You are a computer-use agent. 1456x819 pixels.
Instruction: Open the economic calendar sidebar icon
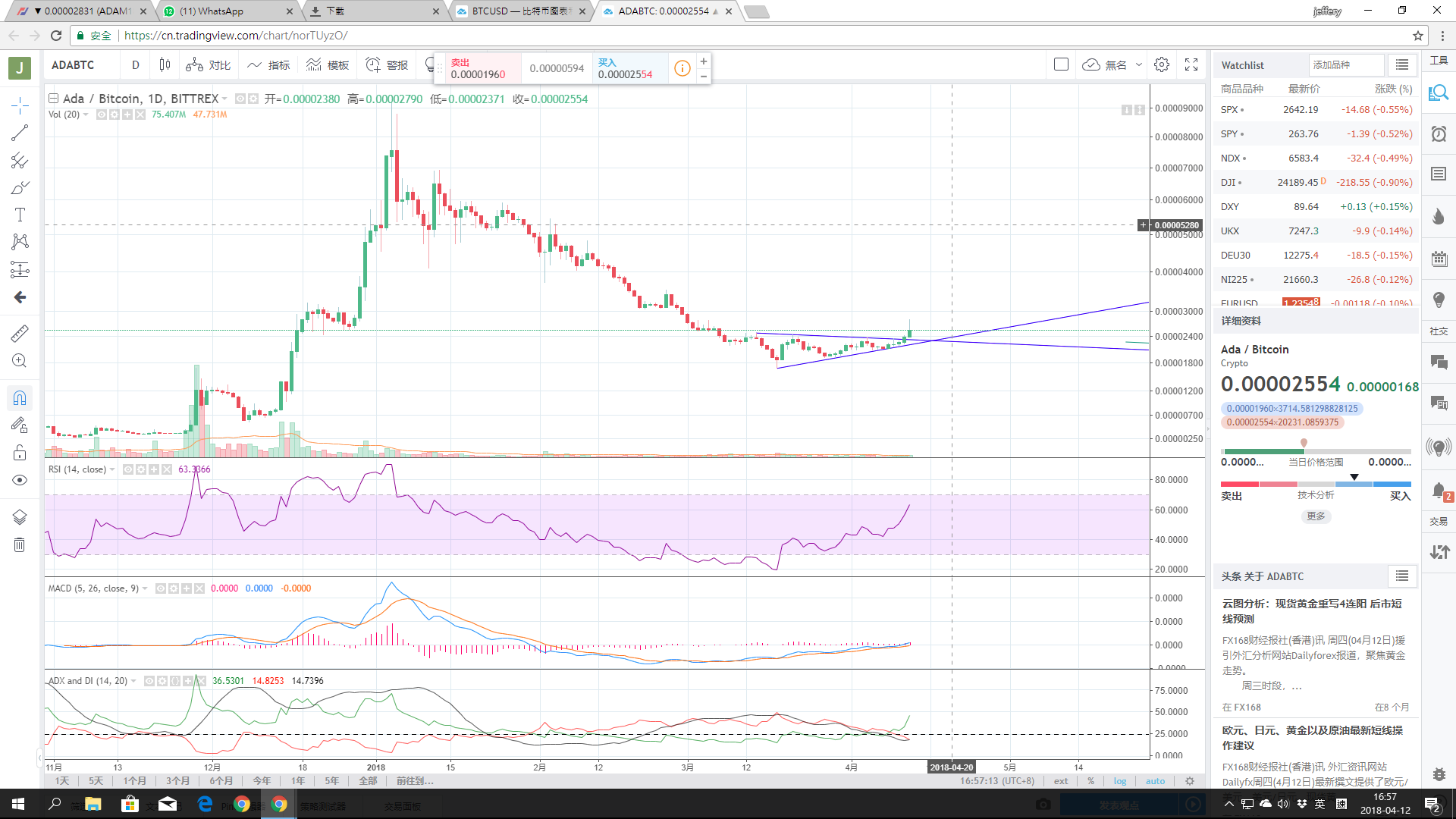(1439, 259)
